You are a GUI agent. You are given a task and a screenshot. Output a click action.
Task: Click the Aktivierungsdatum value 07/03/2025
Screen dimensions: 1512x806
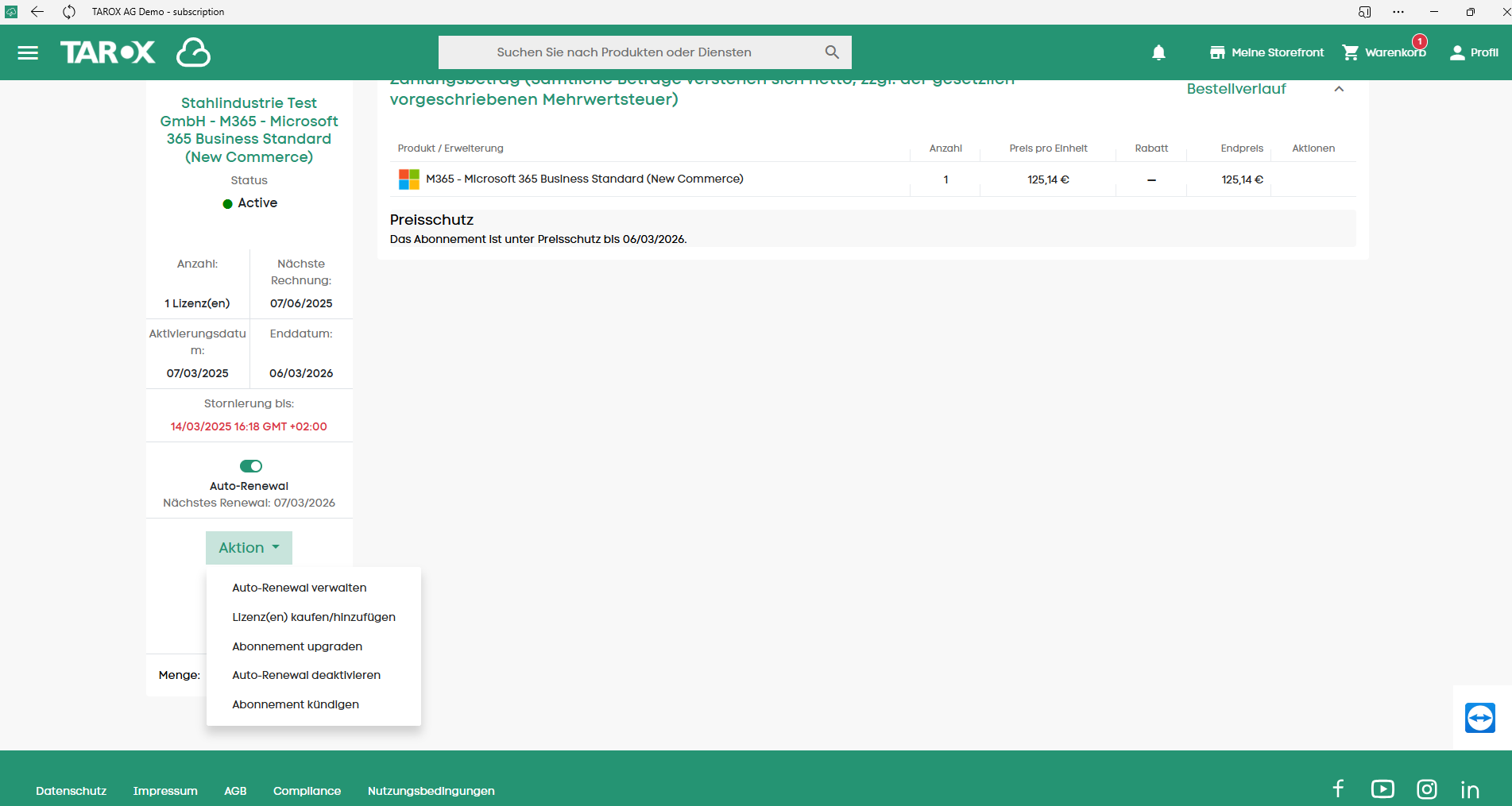197,373
